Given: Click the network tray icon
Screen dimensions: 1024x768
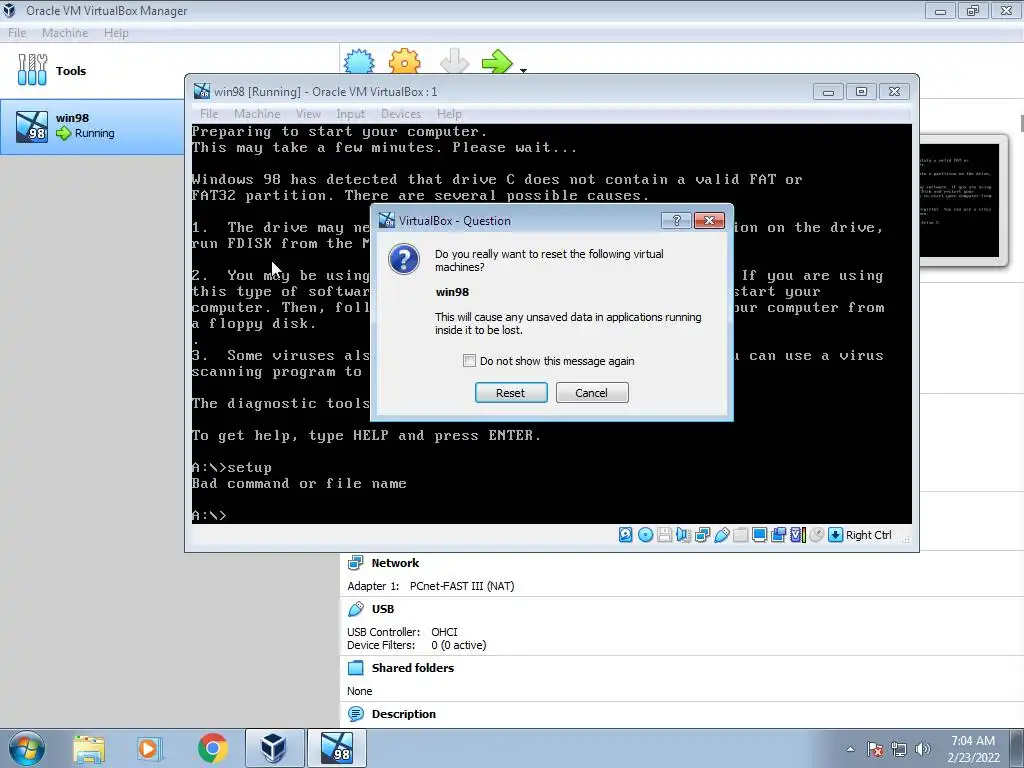Looking at the screenshot, I should [899, 749].
